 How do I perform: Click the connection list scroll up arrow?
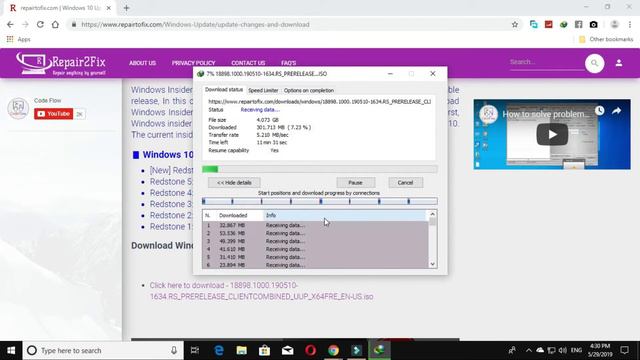click(432, 214)
